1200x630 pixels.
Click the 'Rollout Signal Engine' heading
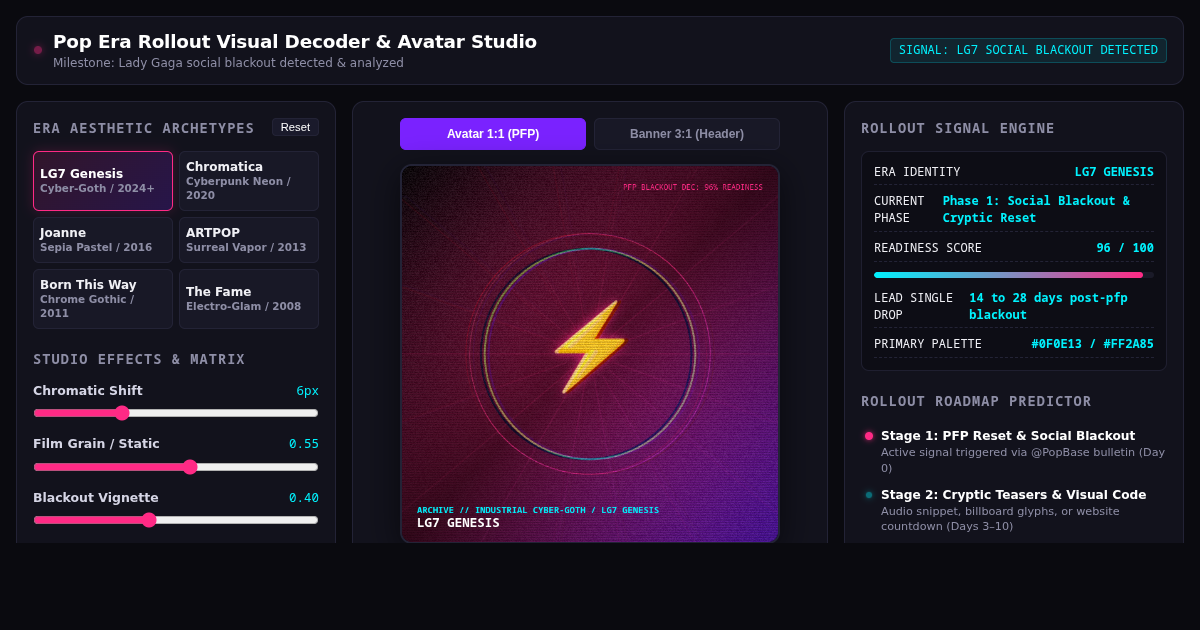click(x=958, y=128)
